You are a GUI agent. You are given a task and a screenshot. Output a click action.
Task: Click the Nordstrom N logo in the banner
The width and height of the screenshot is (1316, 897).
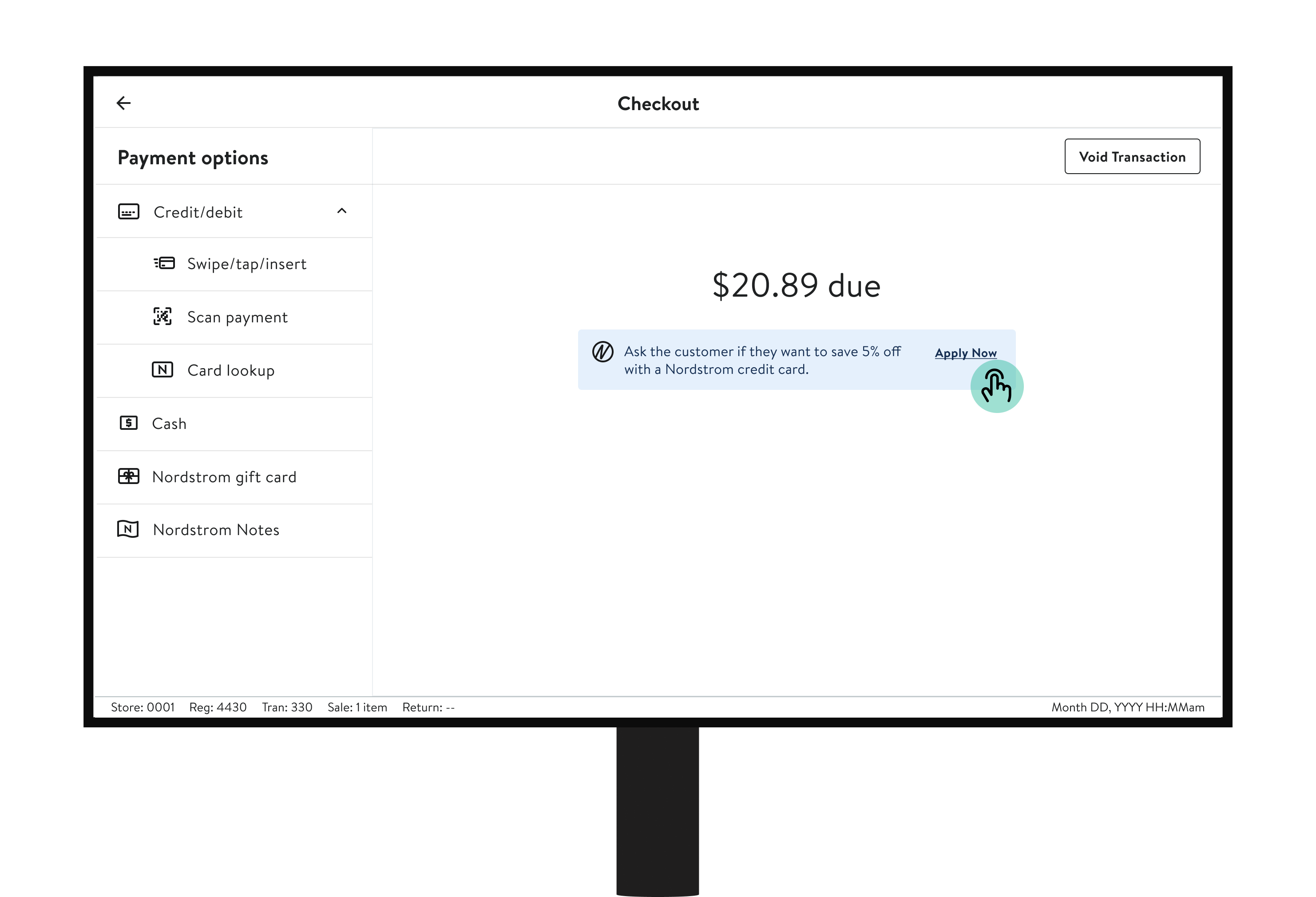[603, 352]
